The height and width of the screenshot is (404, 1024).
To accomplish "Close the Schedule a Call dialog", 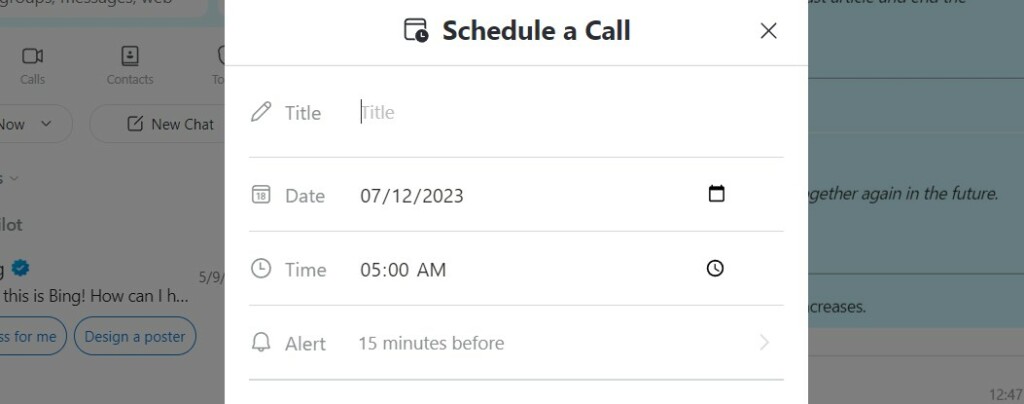I will point(768,31).
